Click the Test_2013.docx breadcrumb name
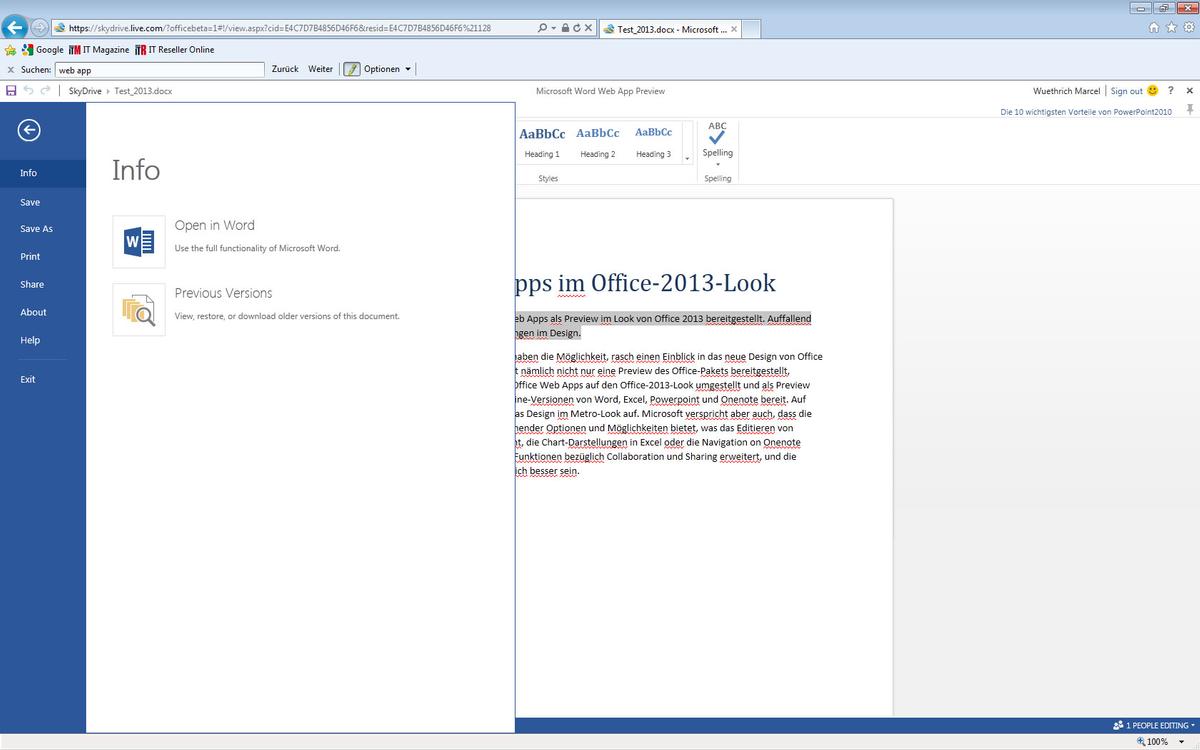 pyautogui.click(x=143, y=91)
